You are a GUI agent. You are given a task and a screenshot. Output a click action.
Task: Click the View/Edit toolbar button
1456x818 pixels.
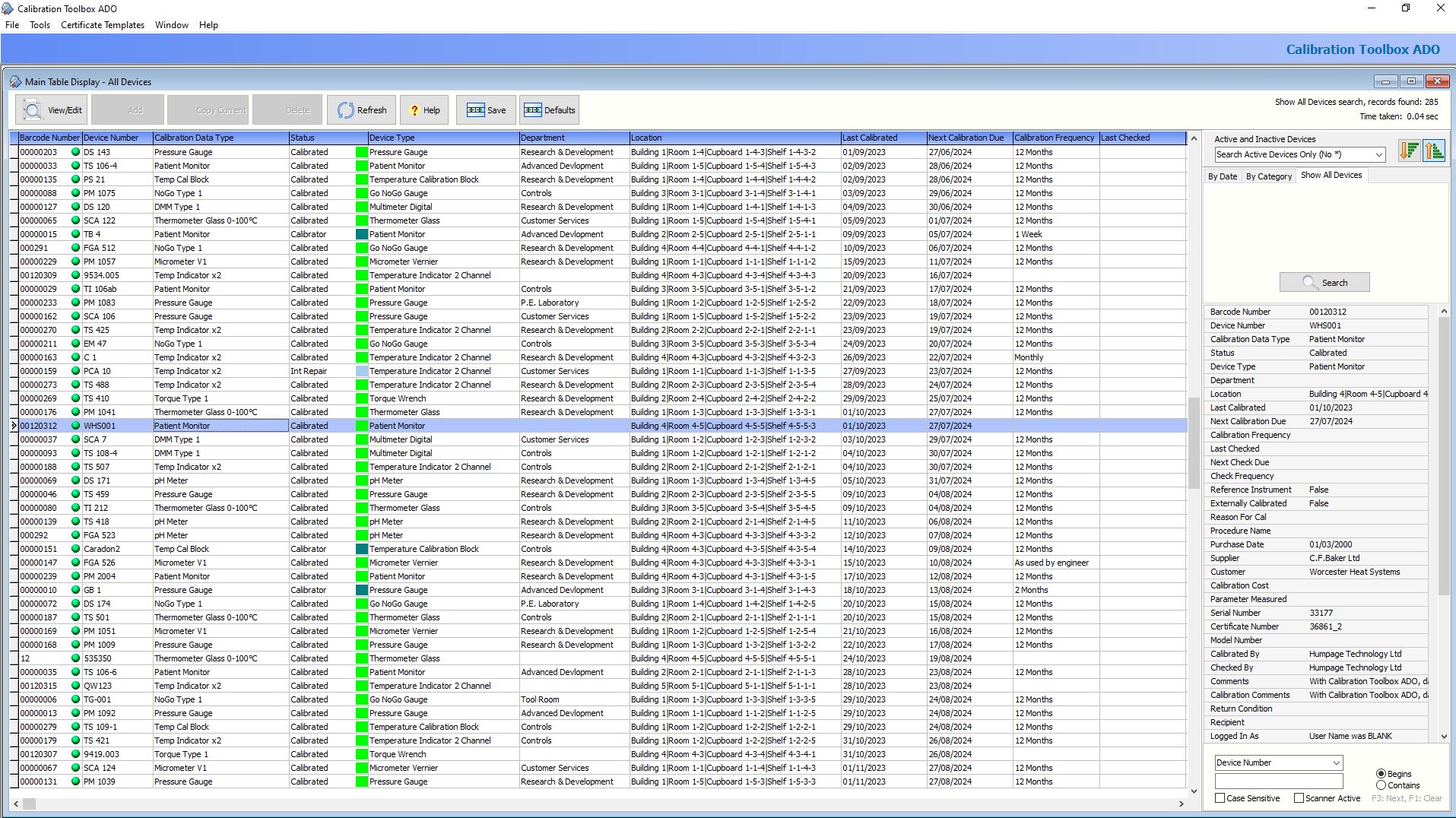(52, 110)
